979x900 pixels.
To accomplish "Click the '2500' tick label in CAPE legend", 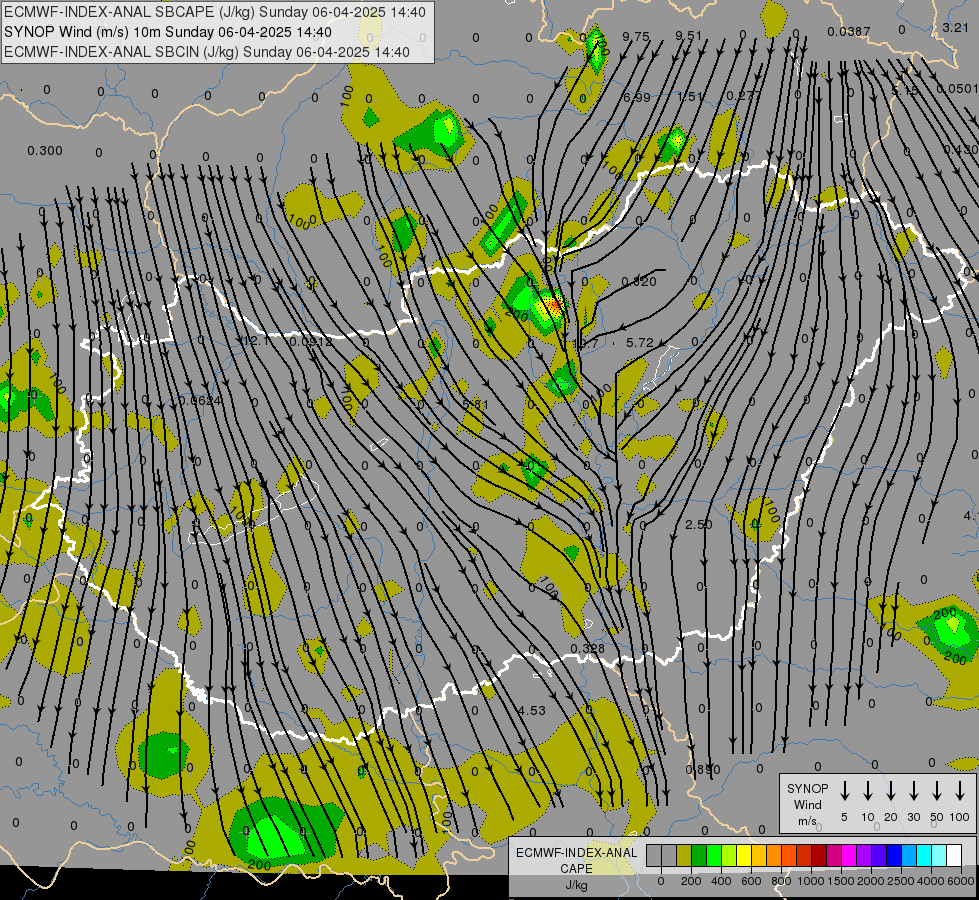I will [900, 881].
